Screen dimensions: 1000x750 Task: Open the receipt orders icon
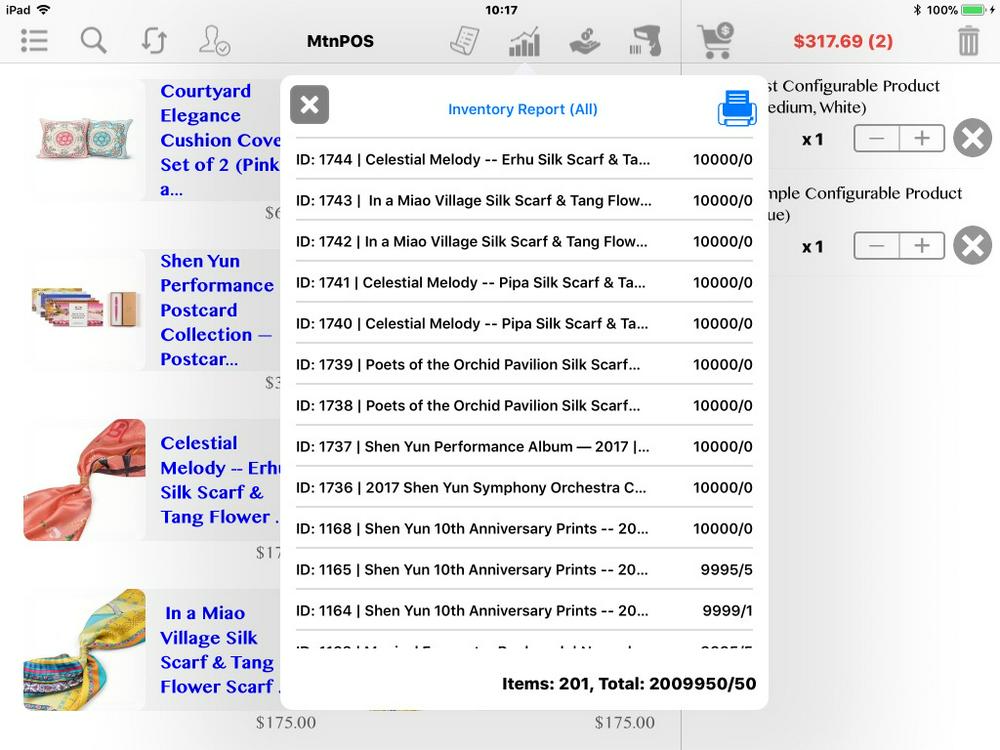click(x=464, y=41)
